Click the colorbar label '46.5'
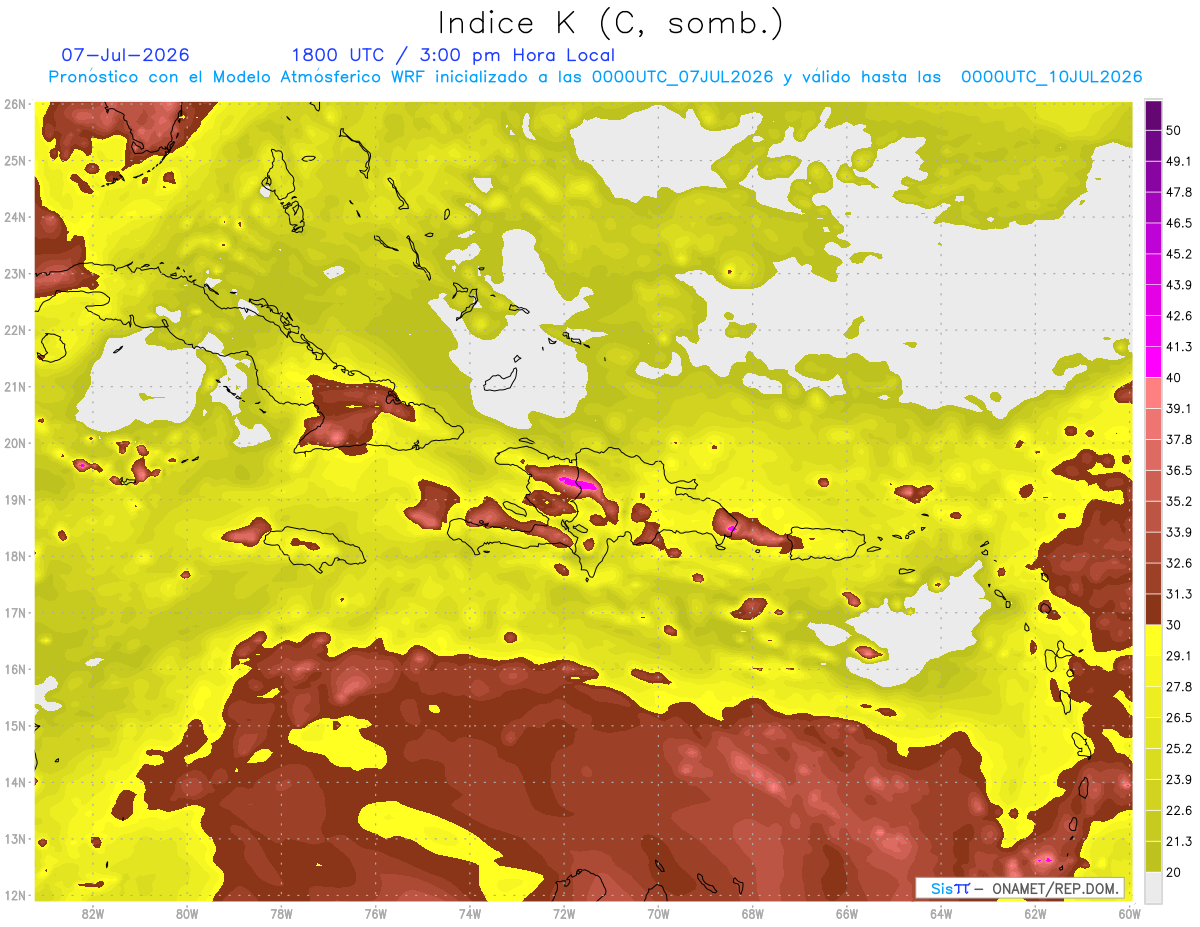The width and height of the screenshot is (1200, 927). (x=1178, y=223)
